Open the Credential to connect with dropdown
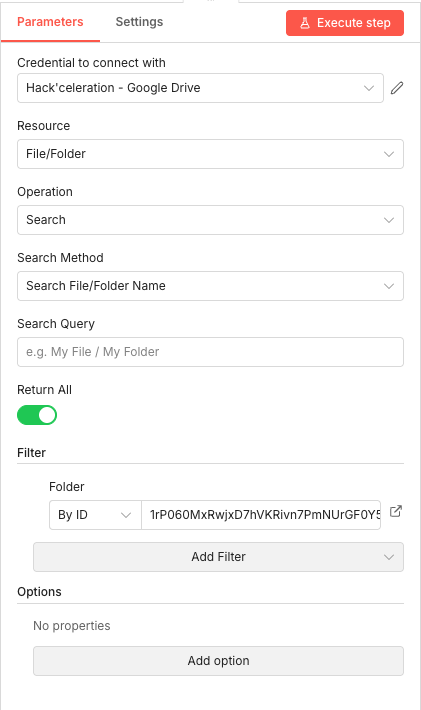 201,88
